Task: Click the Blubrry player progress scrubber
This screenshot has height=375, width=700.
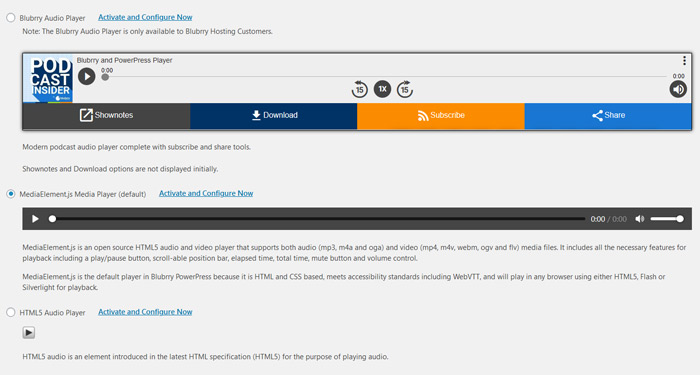Action: 105,77
